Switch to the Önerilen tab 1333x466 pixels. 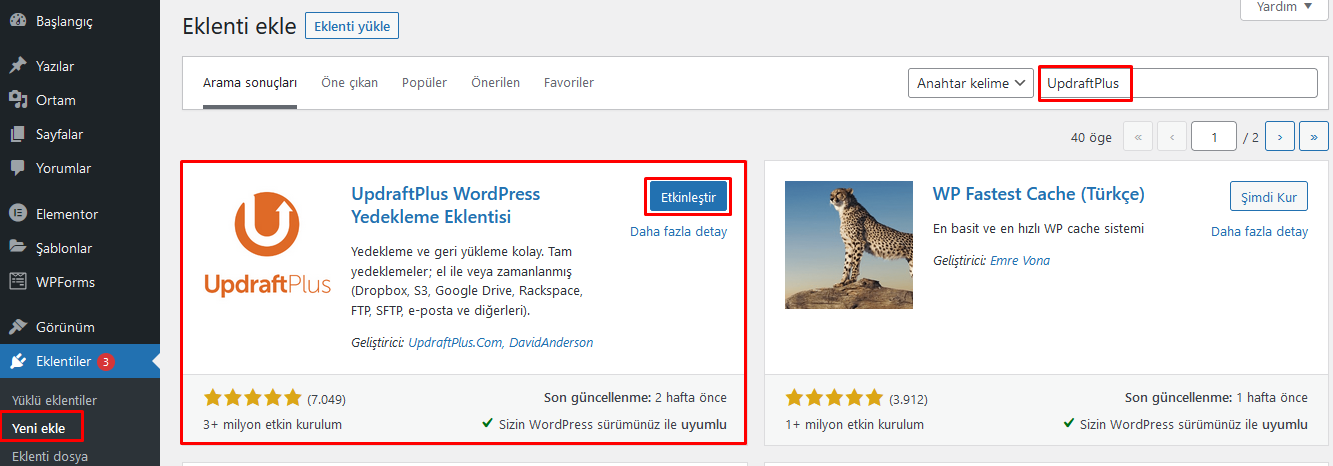[x=496, y=83]
